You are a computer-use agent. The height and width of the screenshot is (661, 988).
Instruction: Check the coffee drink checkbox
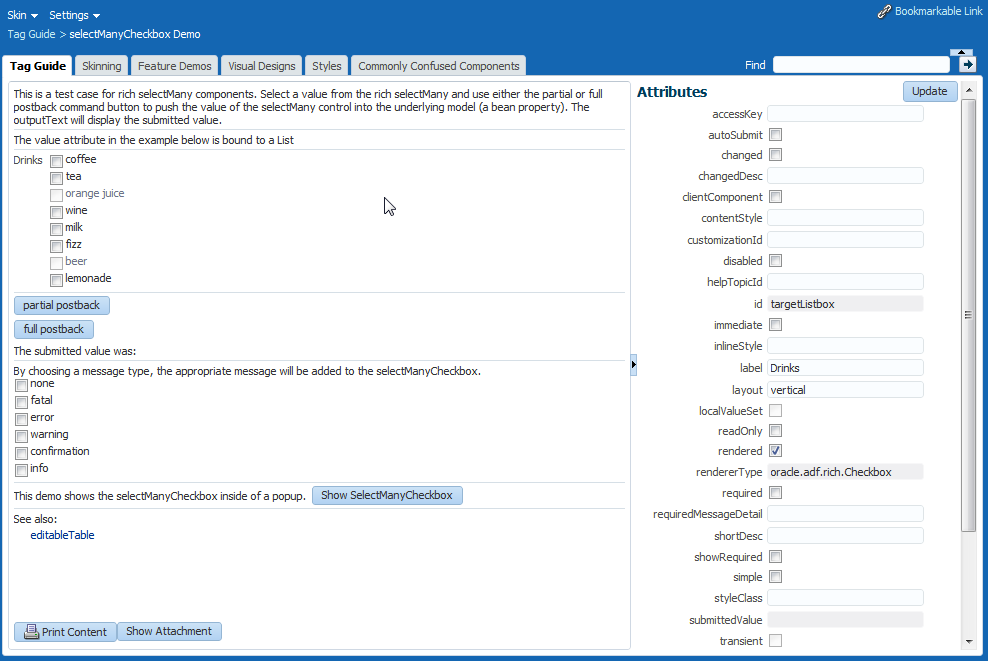point(57,161)
